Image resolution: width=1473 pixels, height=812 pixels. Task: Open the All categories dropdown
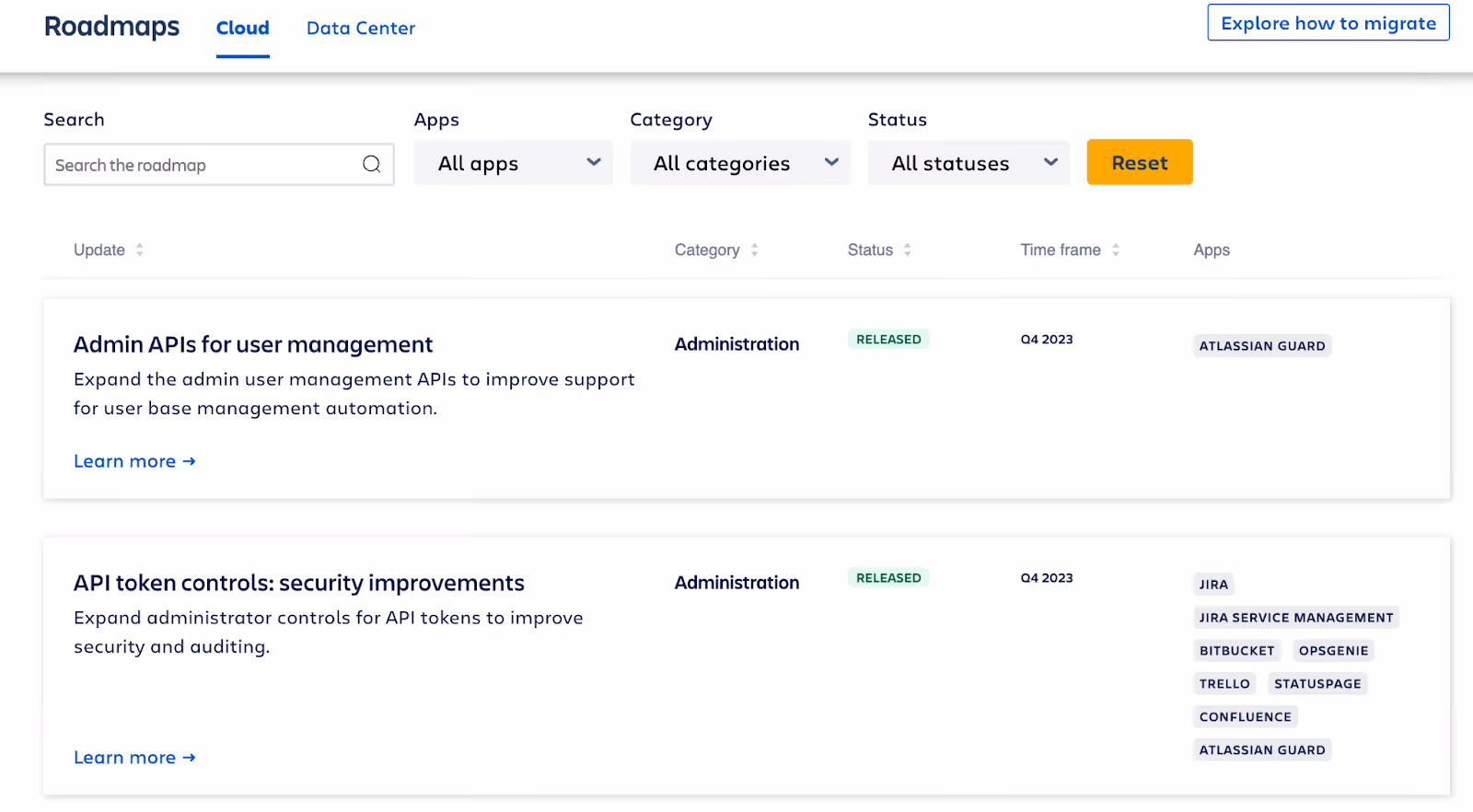pyautogui.click(x=740, y=163)
